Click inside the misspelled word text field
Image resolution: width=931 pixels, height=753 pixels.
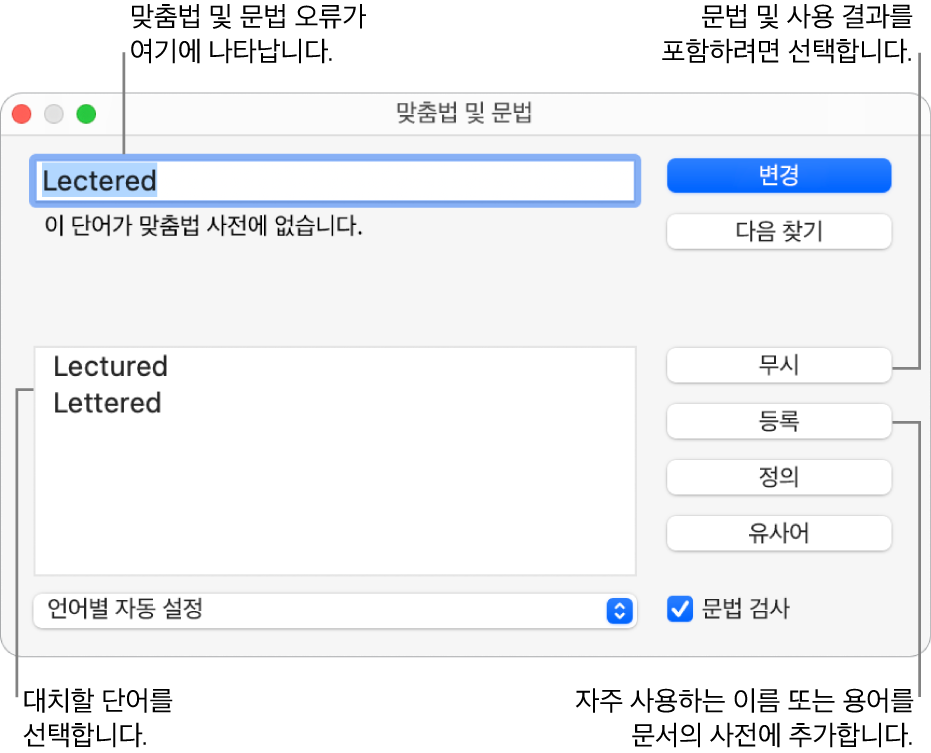pyautogui.click(x=335, y=181)
